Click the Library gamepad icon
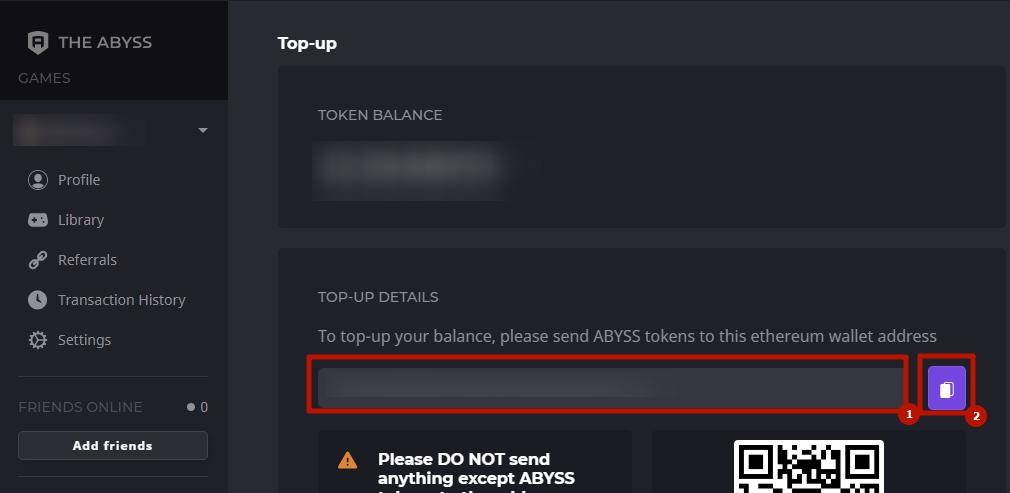This screenshot has height=493, width=1010. [x=38, y=220]
